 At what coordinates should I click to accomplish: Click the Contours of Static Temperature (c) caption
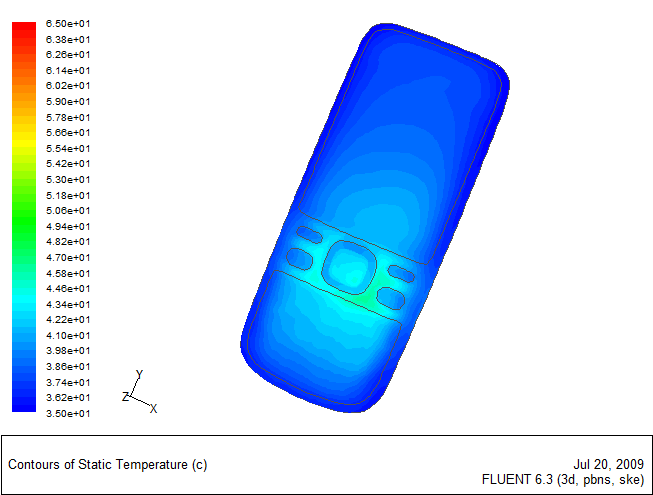tap(108, 464)
